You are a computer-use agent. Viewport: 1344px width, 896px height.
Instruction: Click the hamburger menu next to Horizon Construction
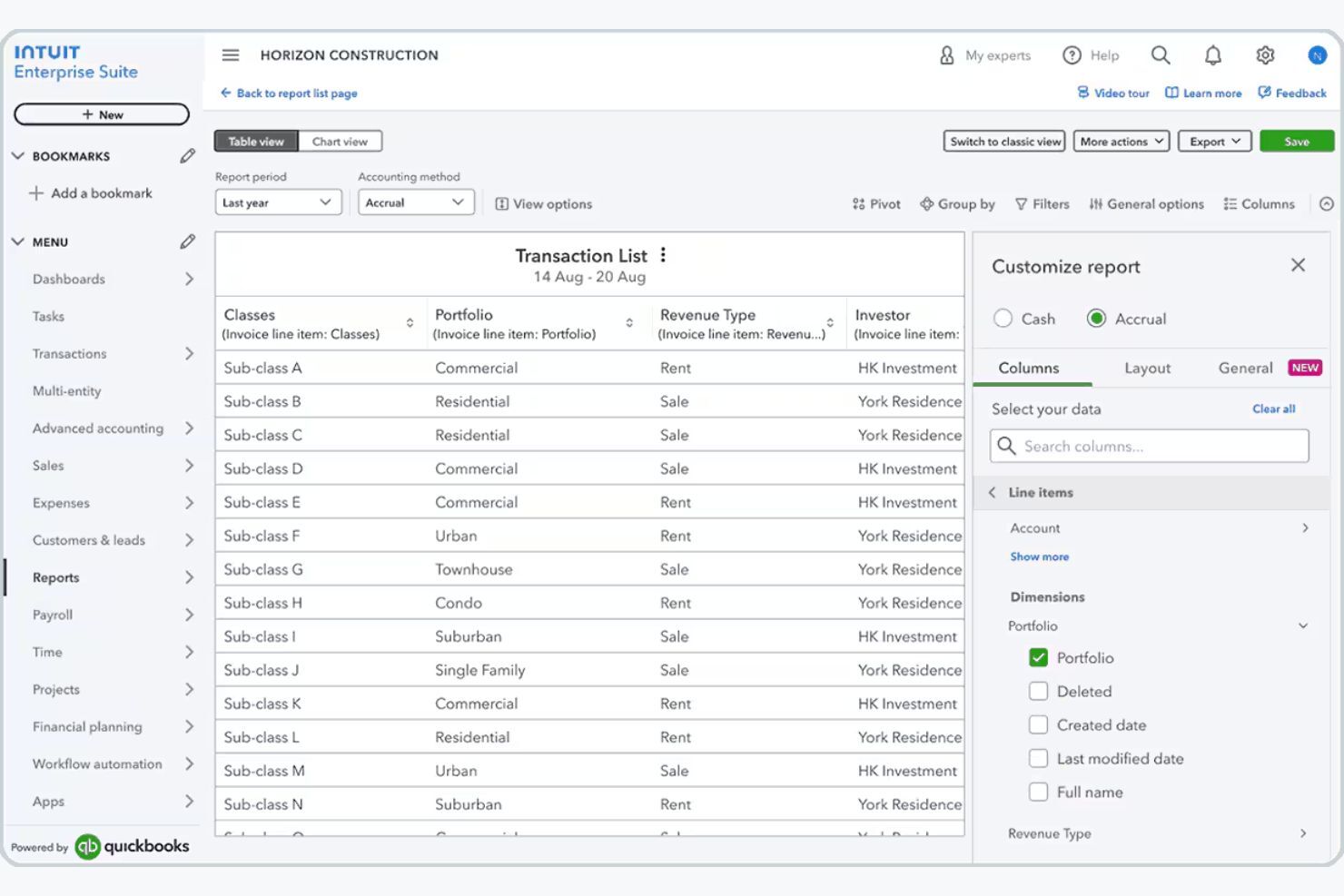[x=230, y=54]
